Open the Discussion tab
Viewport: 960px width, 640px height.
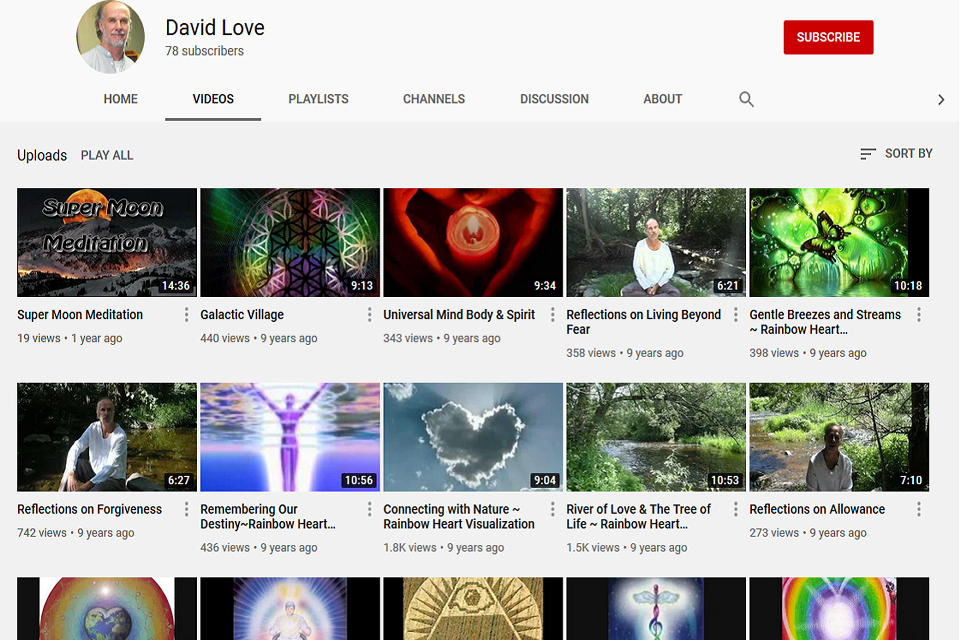pos(554,99)
